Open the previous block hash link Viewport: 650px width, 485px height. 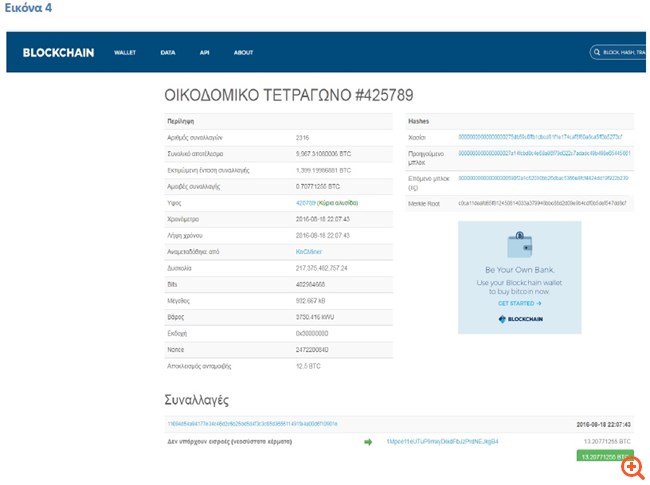[x=544, y=153]
